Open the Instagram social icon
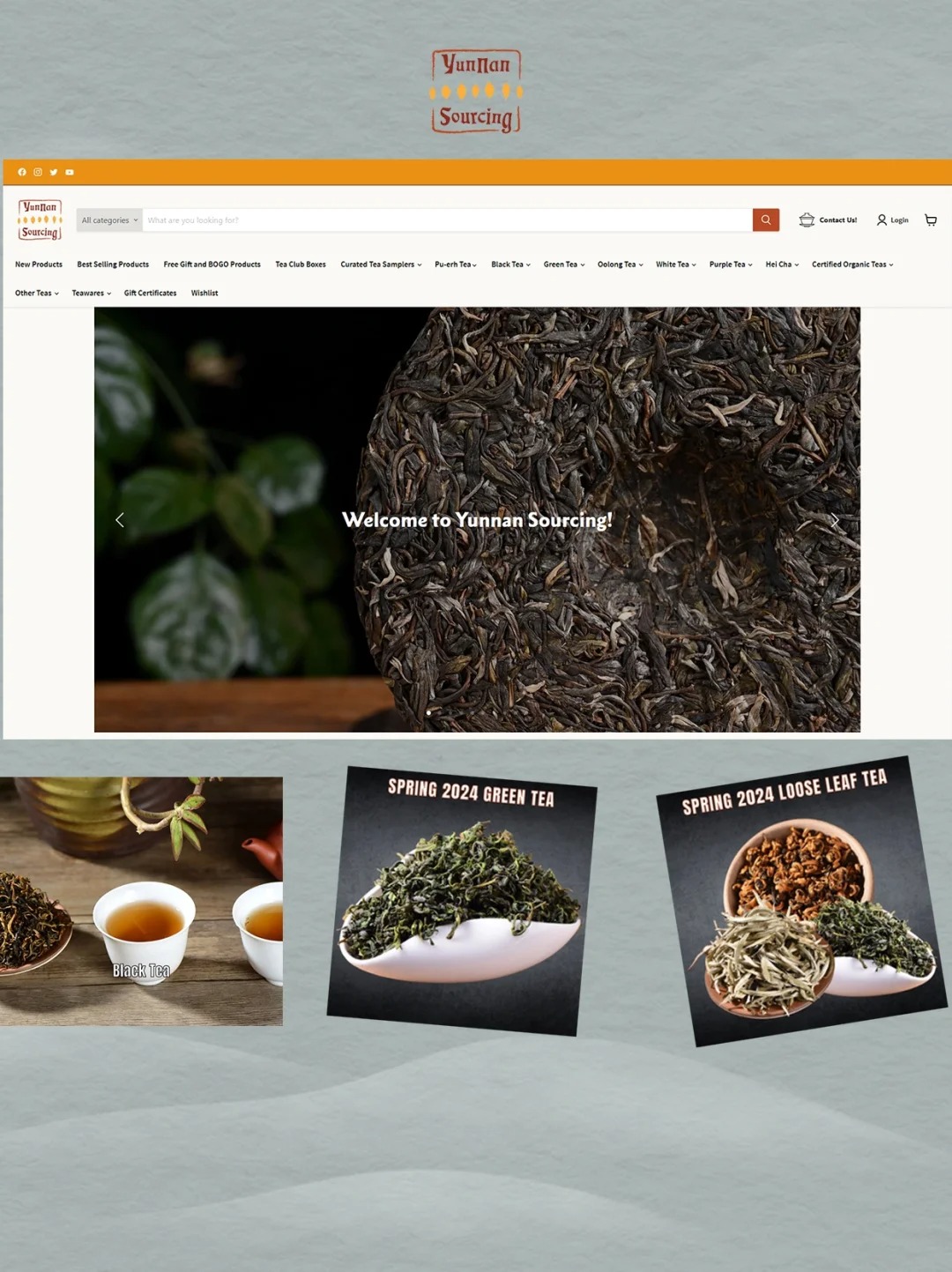 coord(38,172)
